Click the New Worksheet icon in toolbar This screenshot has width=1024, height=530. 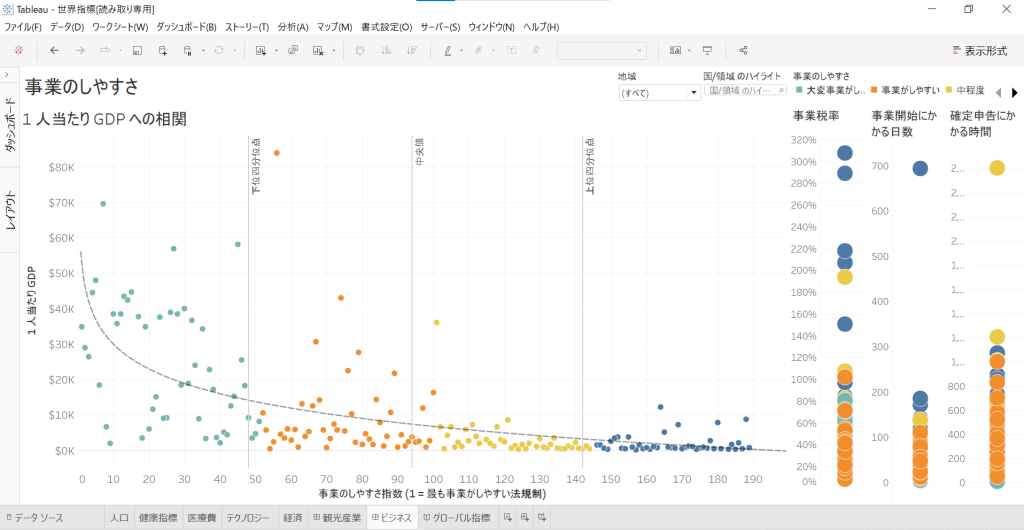click(x=261, y=50)
